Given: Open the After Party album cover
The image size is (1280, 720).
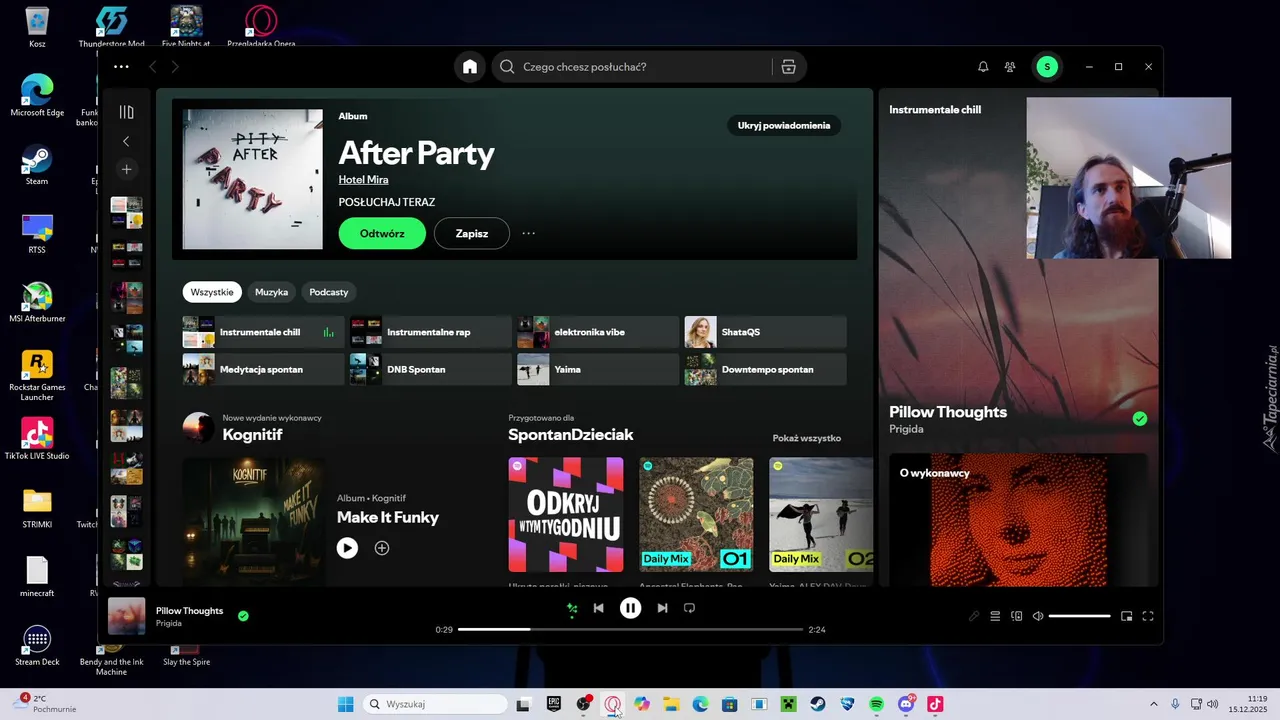Looking at the screenshot, I should [x=253, y=179].
